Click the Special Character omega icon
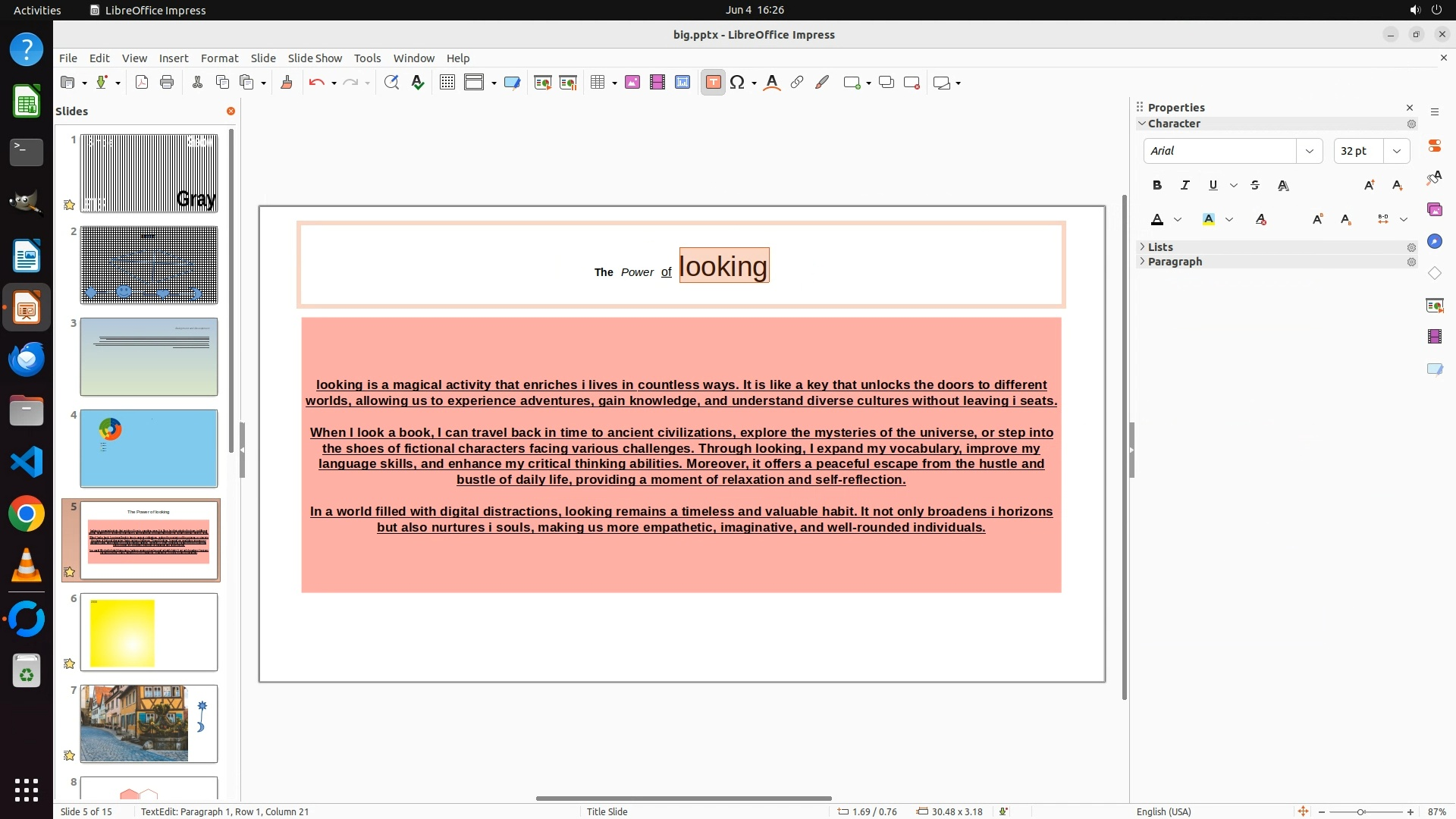 737,83
